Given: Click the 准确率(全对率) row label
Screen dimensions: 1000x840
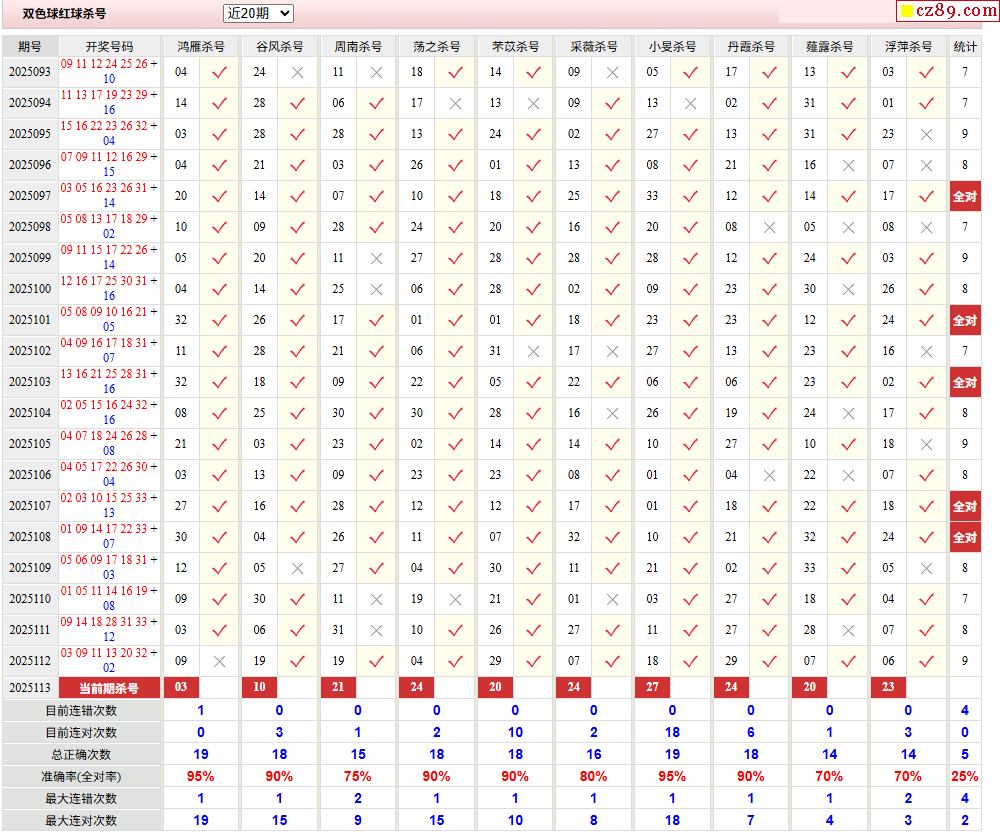Looking at the screenshot, I should pyautogui.click(x=81, y=777).
